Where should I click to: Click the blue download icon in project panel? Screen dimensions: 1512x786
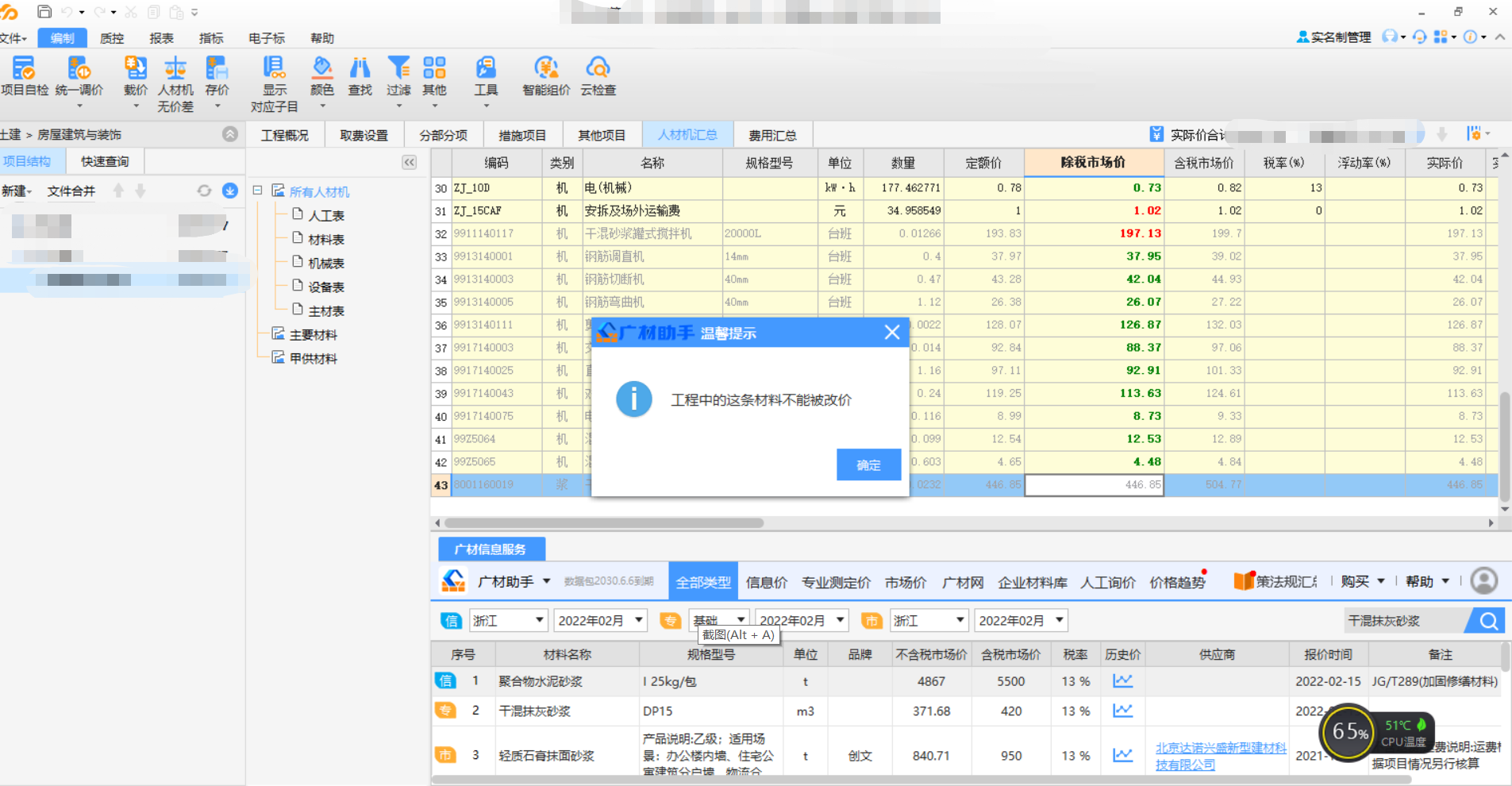pyautogui.click(x=230, y=191)
